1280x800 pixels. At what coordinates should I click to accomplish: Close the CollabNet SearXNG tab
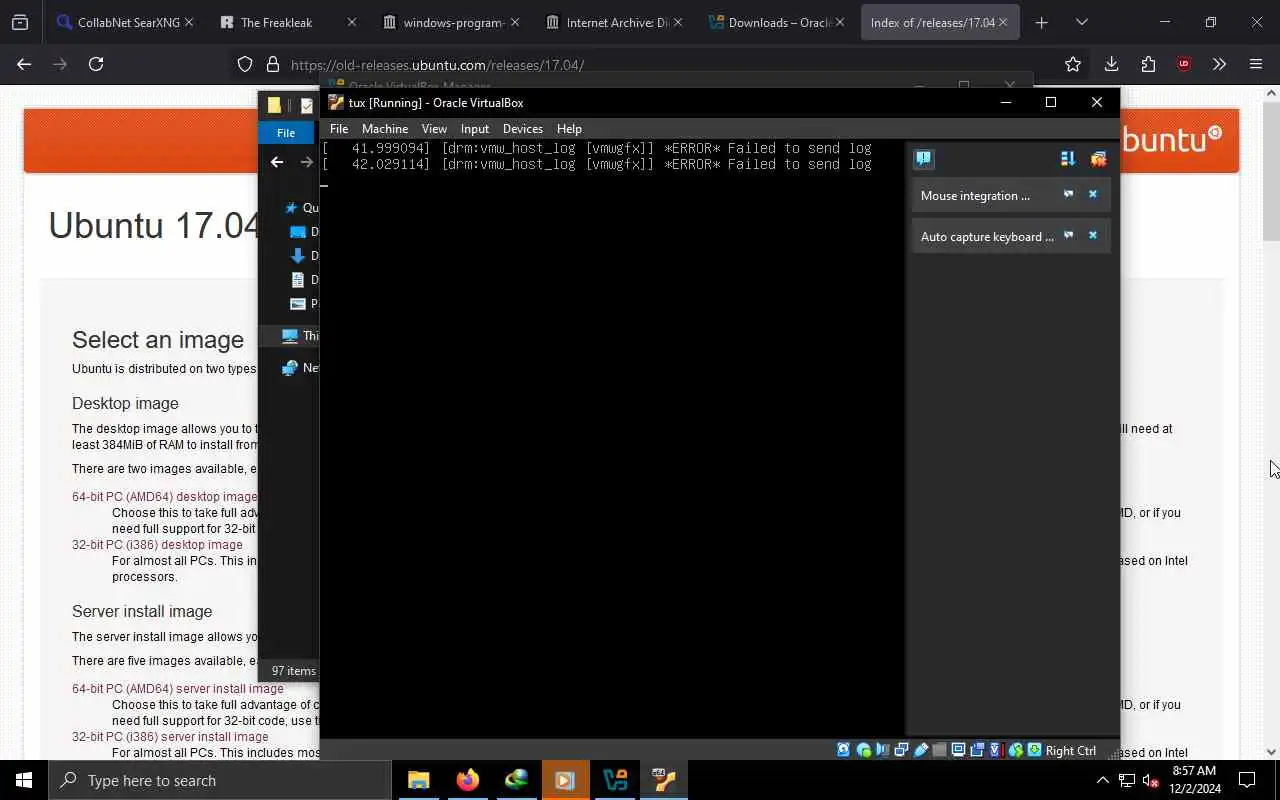coord(188,22)
